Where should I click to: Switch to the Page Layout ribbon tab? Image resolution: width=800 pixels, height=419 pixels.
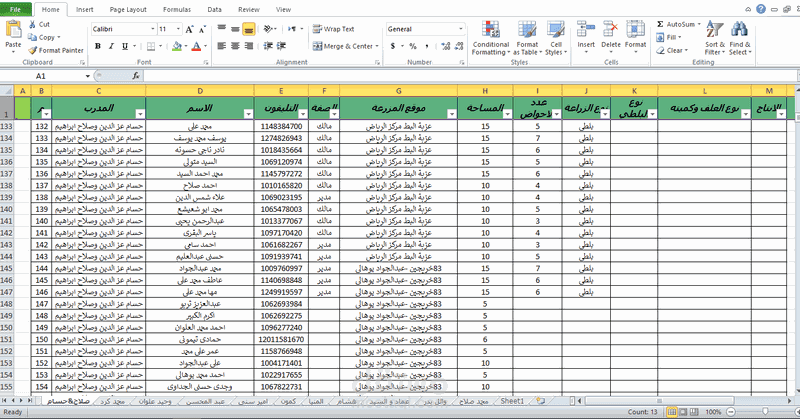(127, 8)
